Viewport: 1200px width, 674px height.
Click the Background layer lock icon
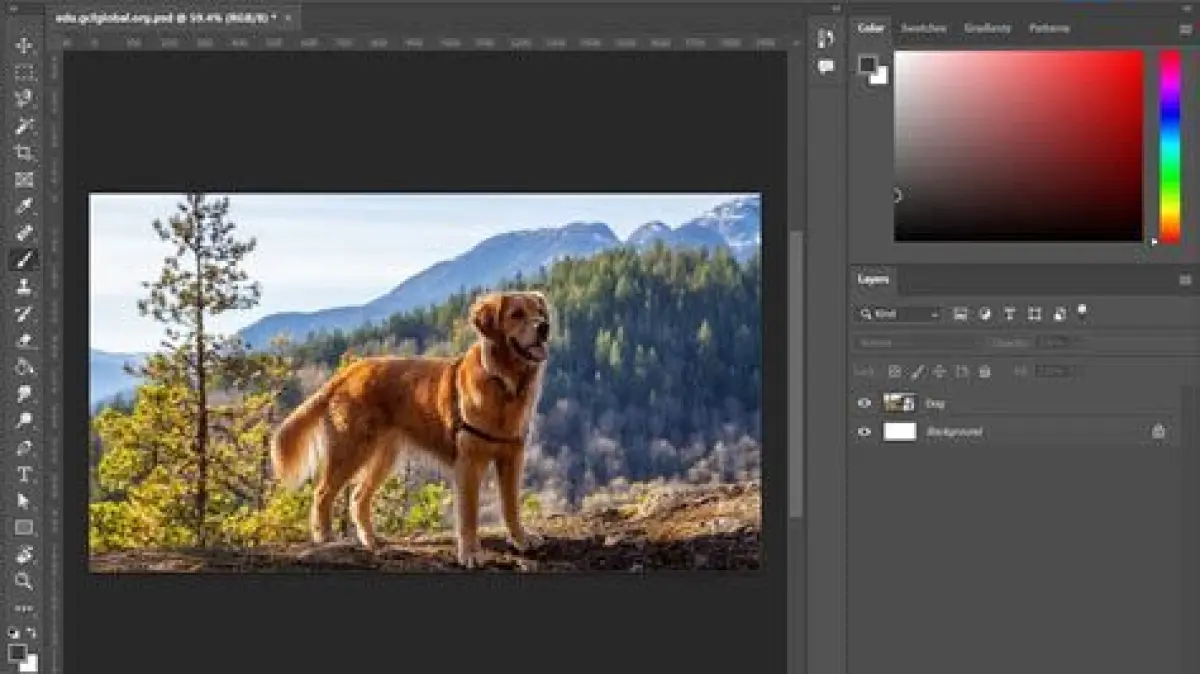(x=1158, y=432)
